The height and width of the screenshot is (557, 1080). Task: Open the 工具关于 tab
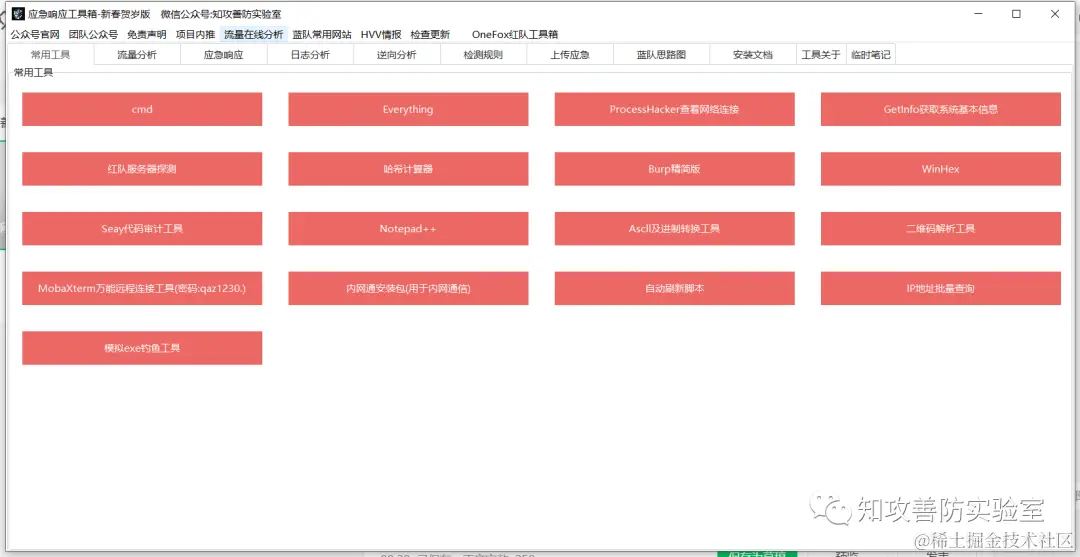(821, 55)
